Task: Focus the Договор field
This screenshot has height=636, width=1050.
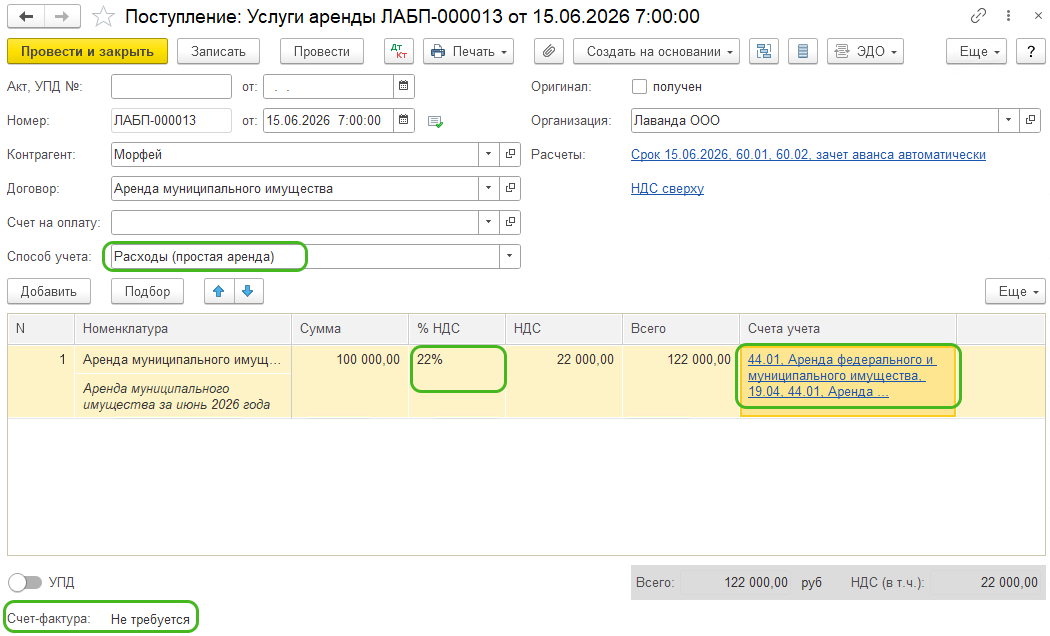Action: point(295,189)
